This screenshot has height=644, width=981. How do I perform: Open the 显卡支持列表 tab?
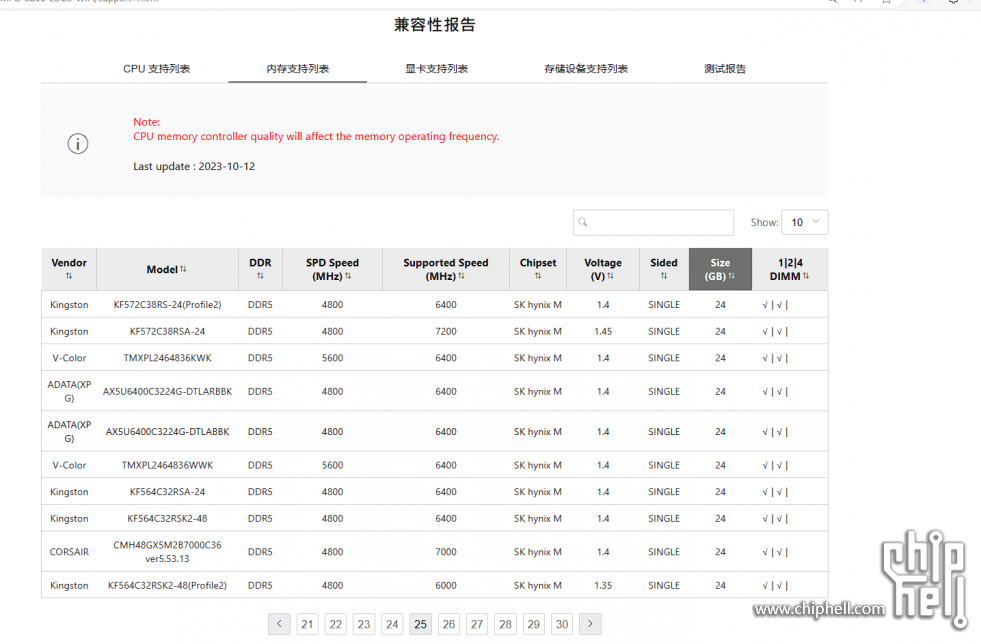[x=437, y=69]
